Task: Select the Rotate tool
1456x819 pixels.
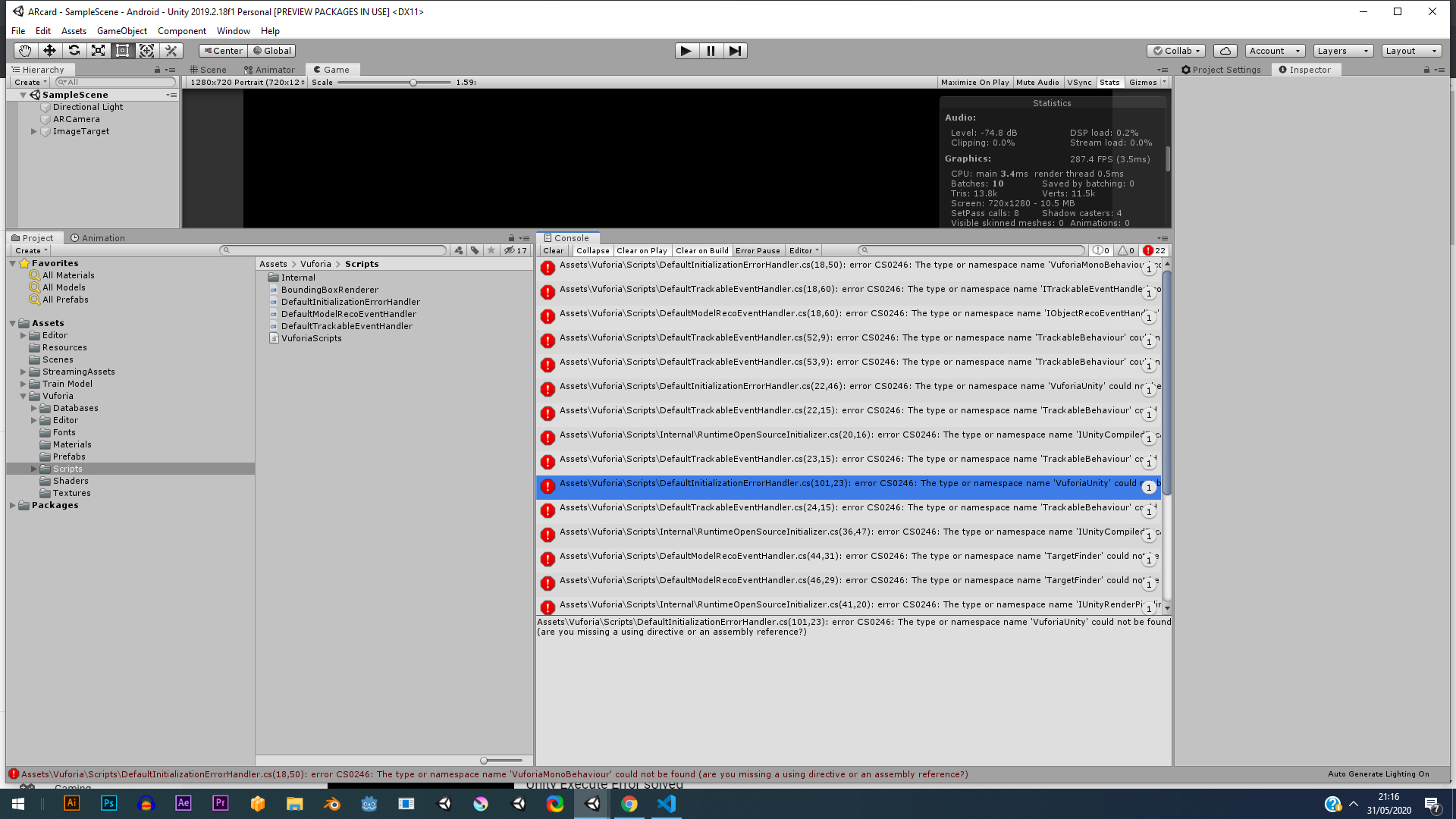Action: pyautogui.click(x=74, y=50)
